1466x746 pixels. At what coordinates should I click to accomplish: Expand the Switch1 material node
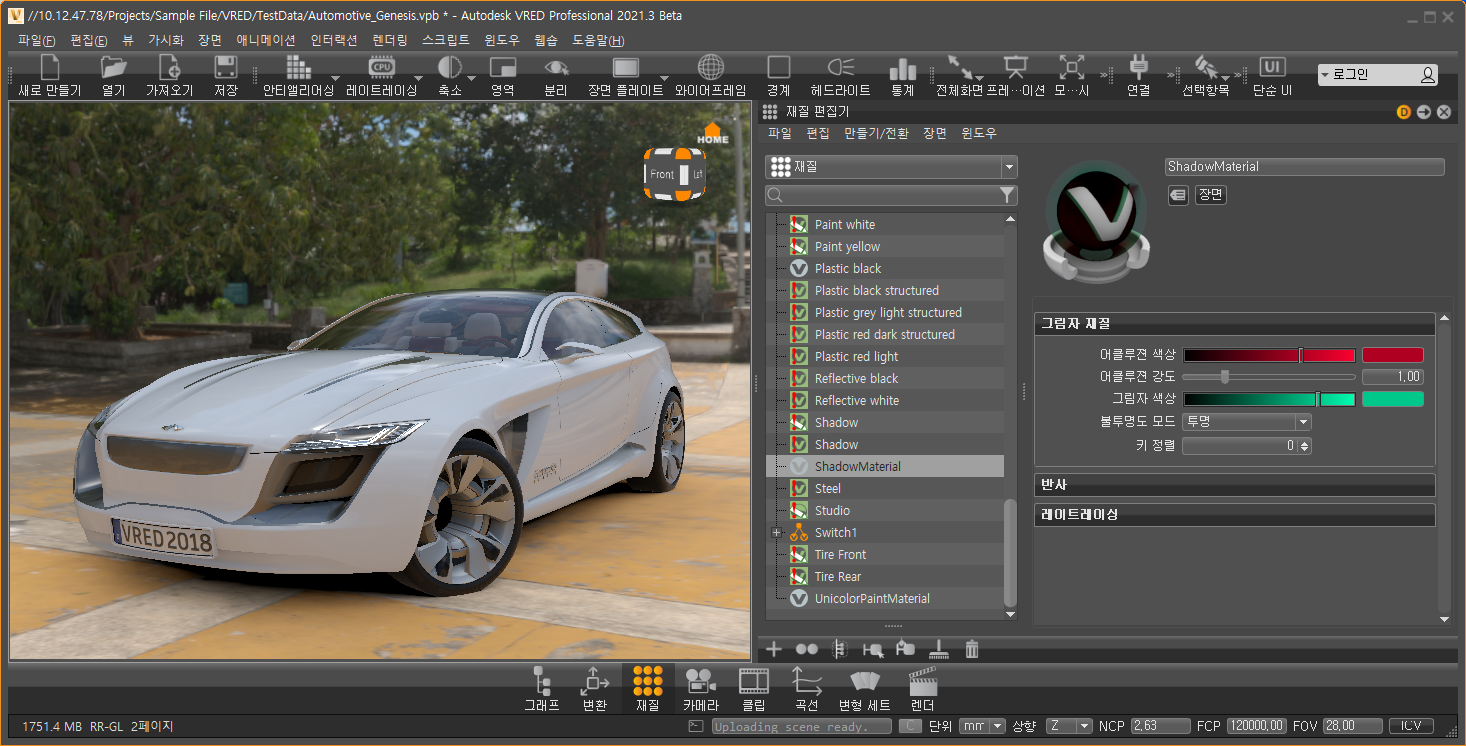[x=776, y=533]
